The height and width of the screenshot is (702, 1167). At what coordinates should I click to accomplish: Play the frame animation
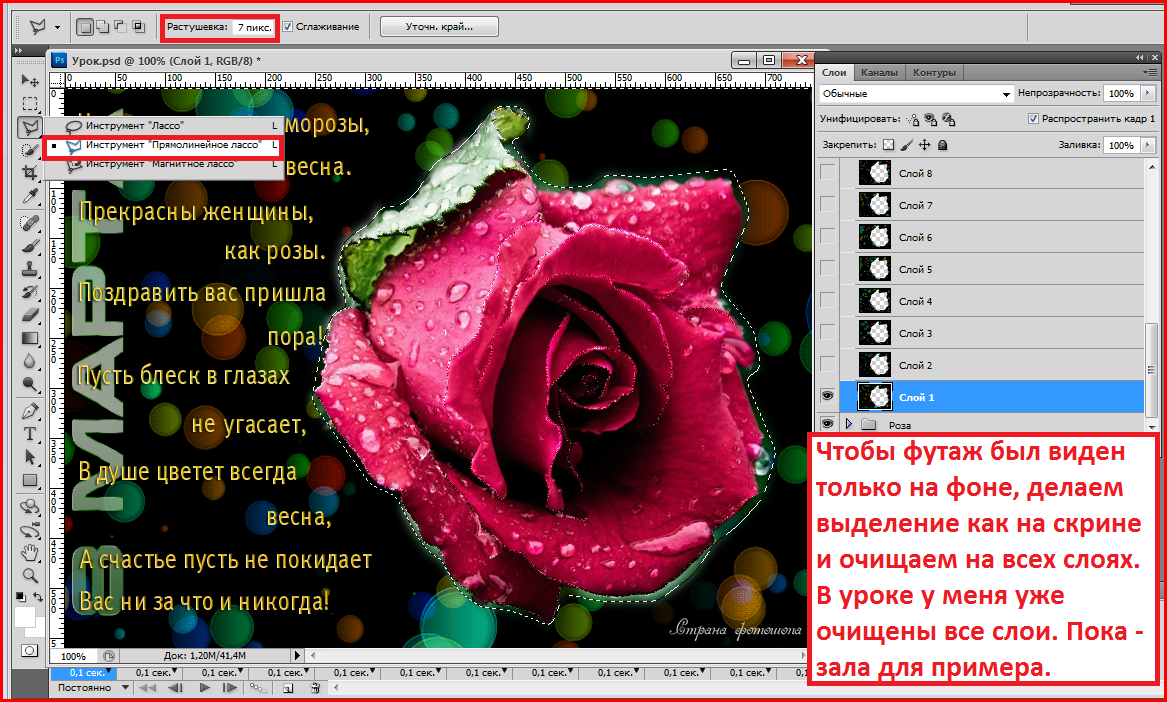(x=205, y=689)
